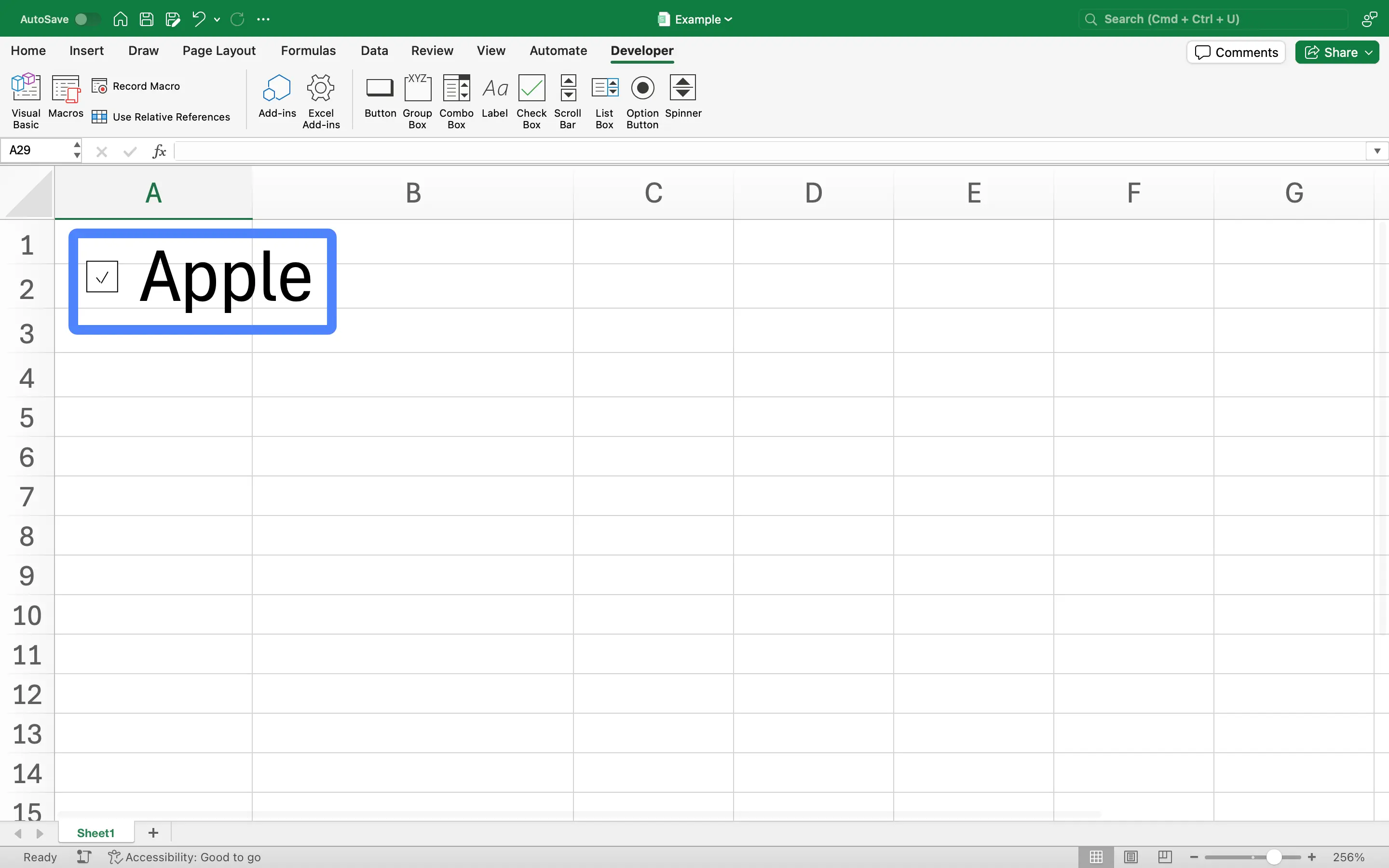
Task: Switch to the Formulas tab
Action: point(308,51)
